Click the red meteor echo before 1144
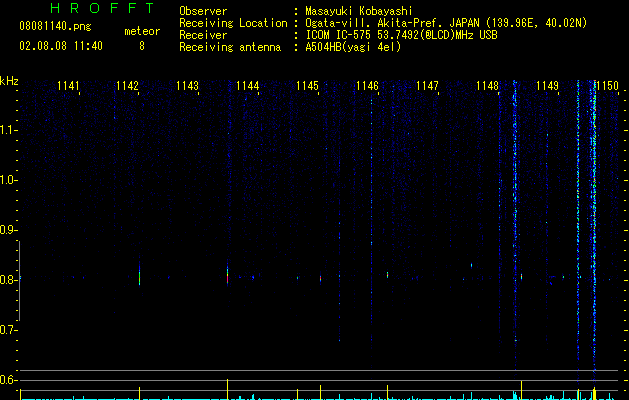This screenshot has height=400, width=629. coord(227,274)
